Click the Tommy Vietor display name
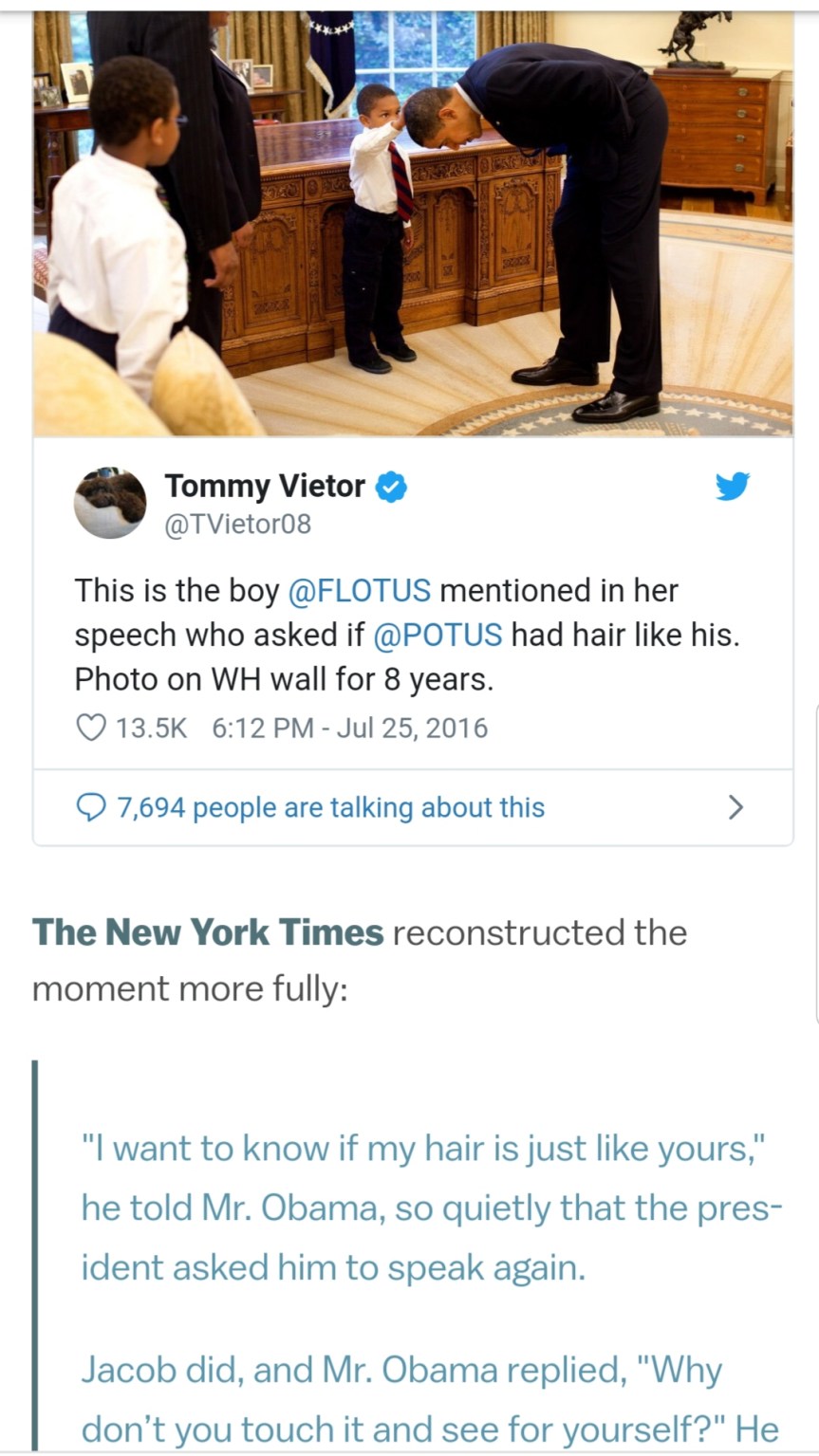 click(x=265, y=486)
